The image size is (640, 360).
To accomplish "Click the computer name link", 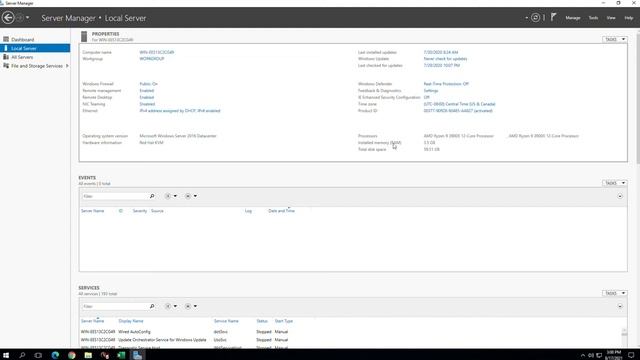I will tap(157, 52).
